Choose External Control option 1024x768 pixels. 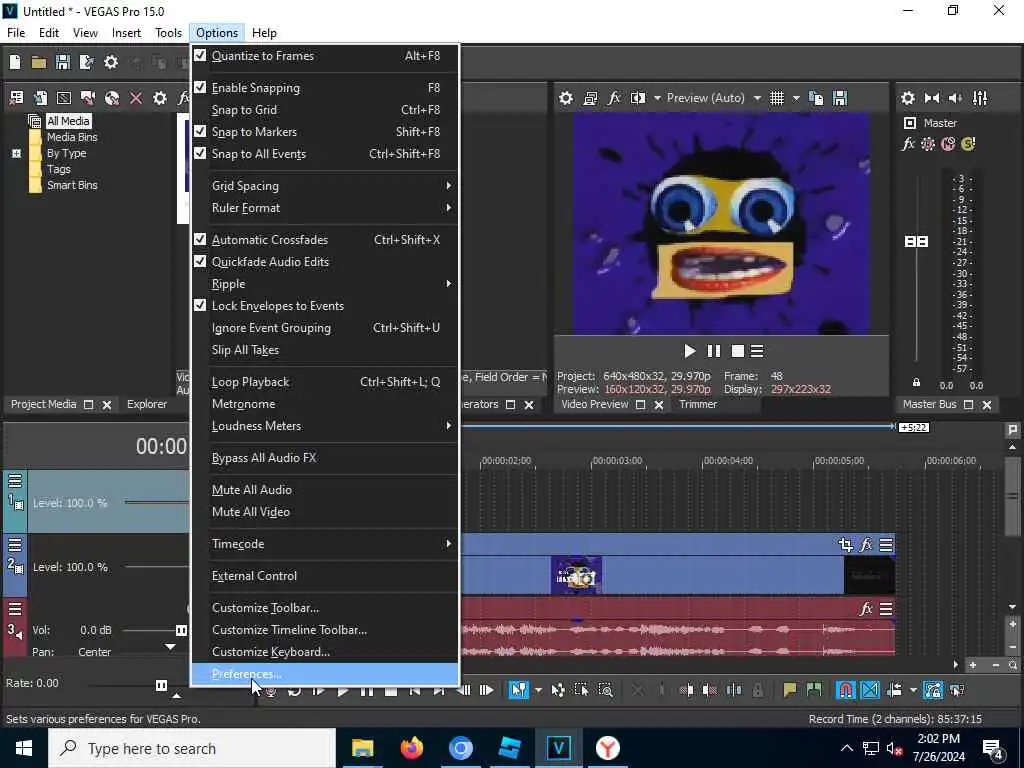point(325,576)
